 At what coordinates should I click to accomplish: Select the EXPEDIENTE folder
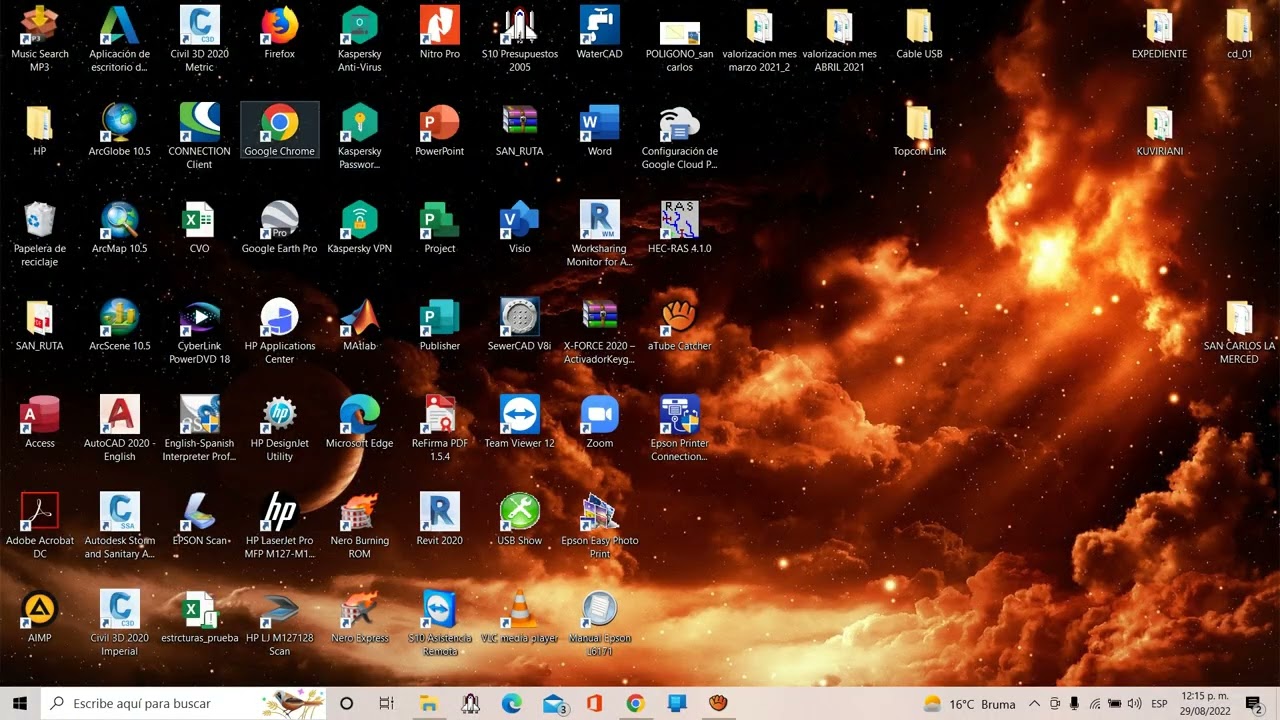click(x=1160, y=33)
